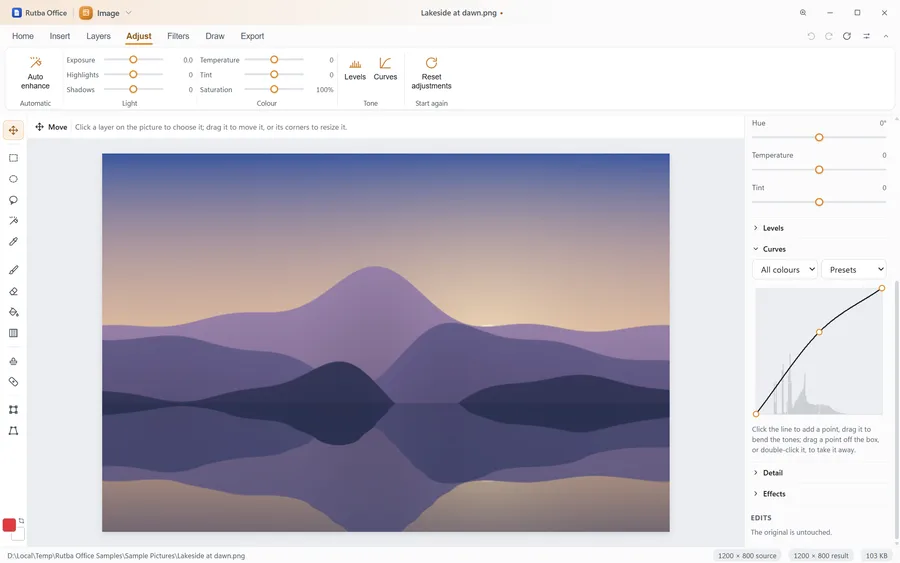Open the Home tab

point(23,36)
